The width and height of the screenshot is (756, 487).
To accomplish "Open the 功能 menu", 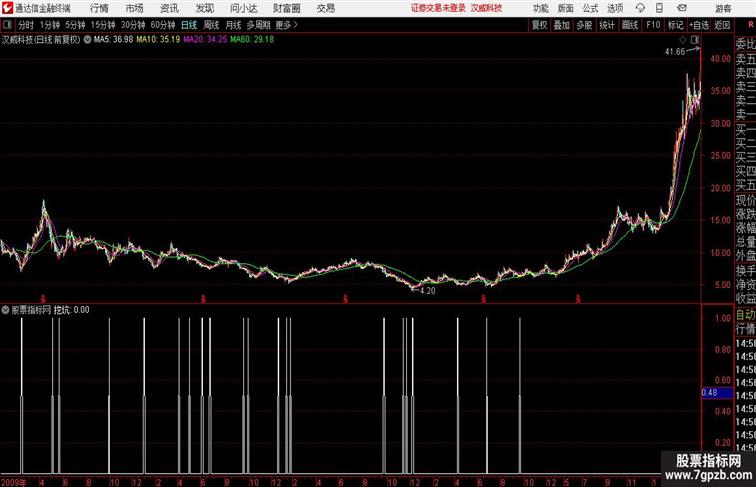I will [540, 8].
